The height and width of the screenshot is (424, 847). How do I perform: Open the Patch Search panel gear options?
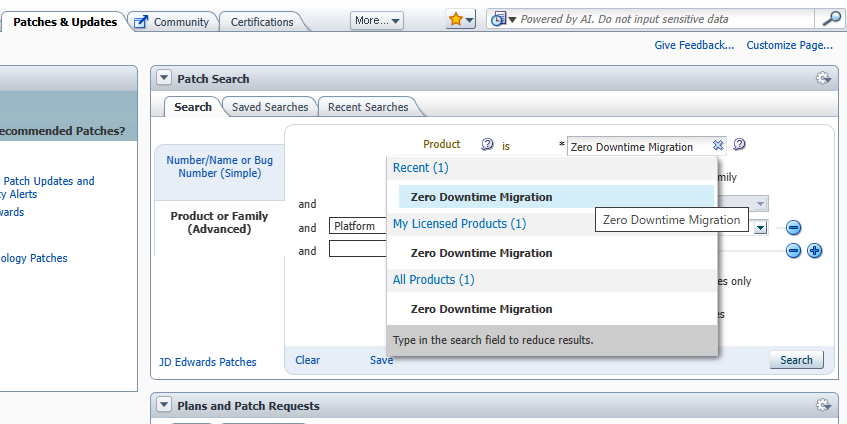(823, 78)
